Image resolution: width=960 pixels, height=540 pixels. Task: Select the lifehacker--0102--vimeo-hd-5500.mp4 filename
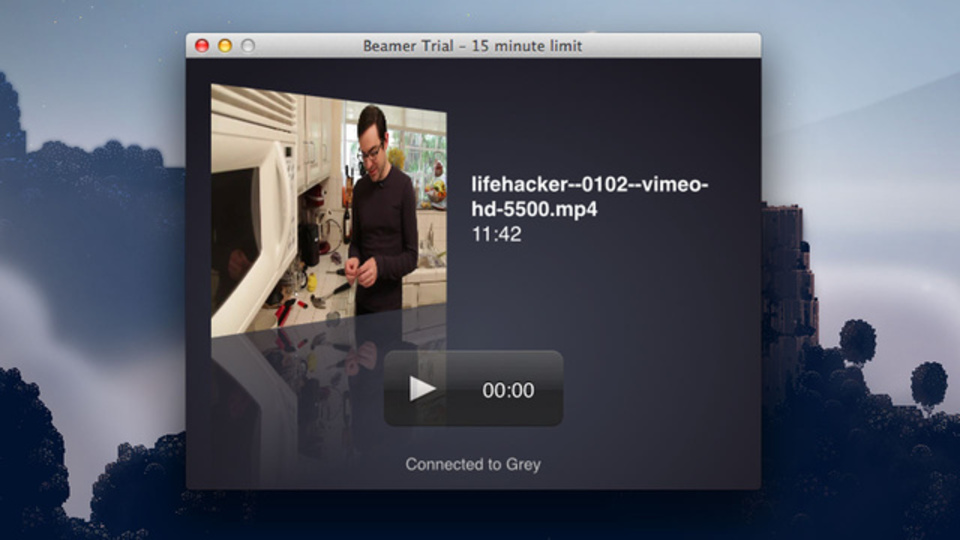click(590, 197)
